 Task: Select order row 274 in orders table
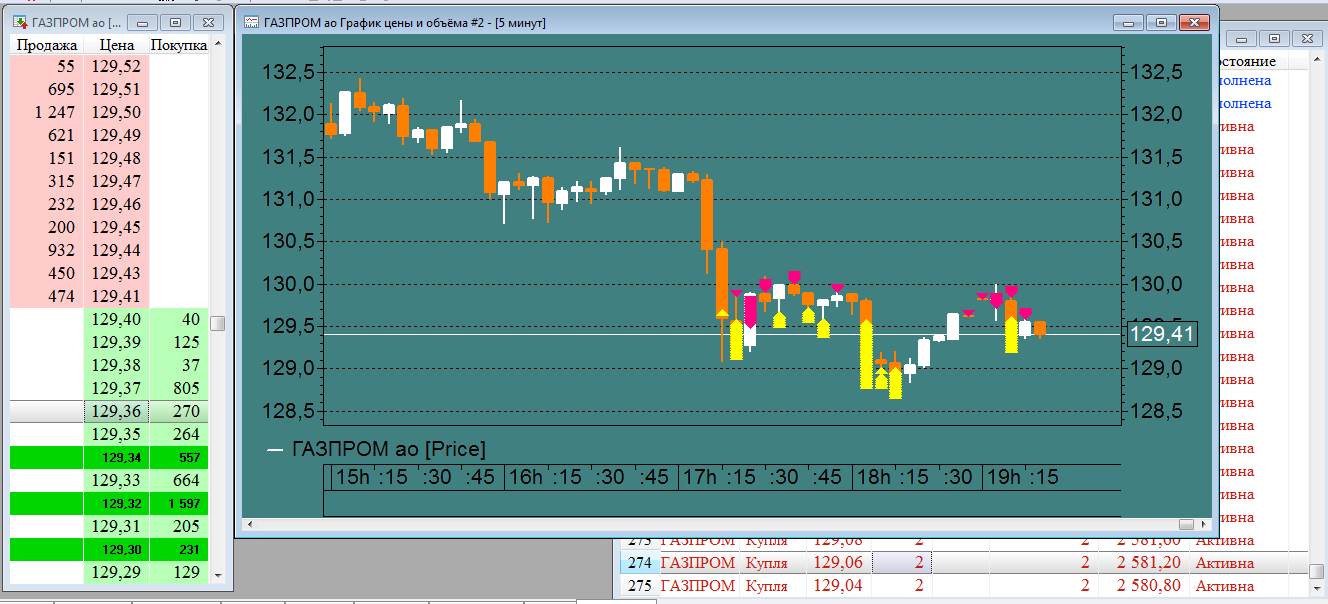(964, 563)
